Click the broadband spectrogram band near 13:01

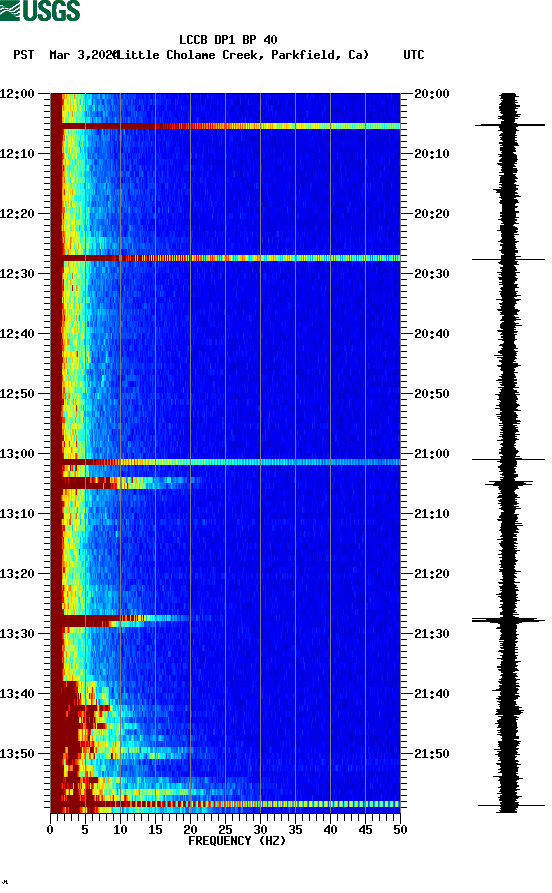pos(226,462)
